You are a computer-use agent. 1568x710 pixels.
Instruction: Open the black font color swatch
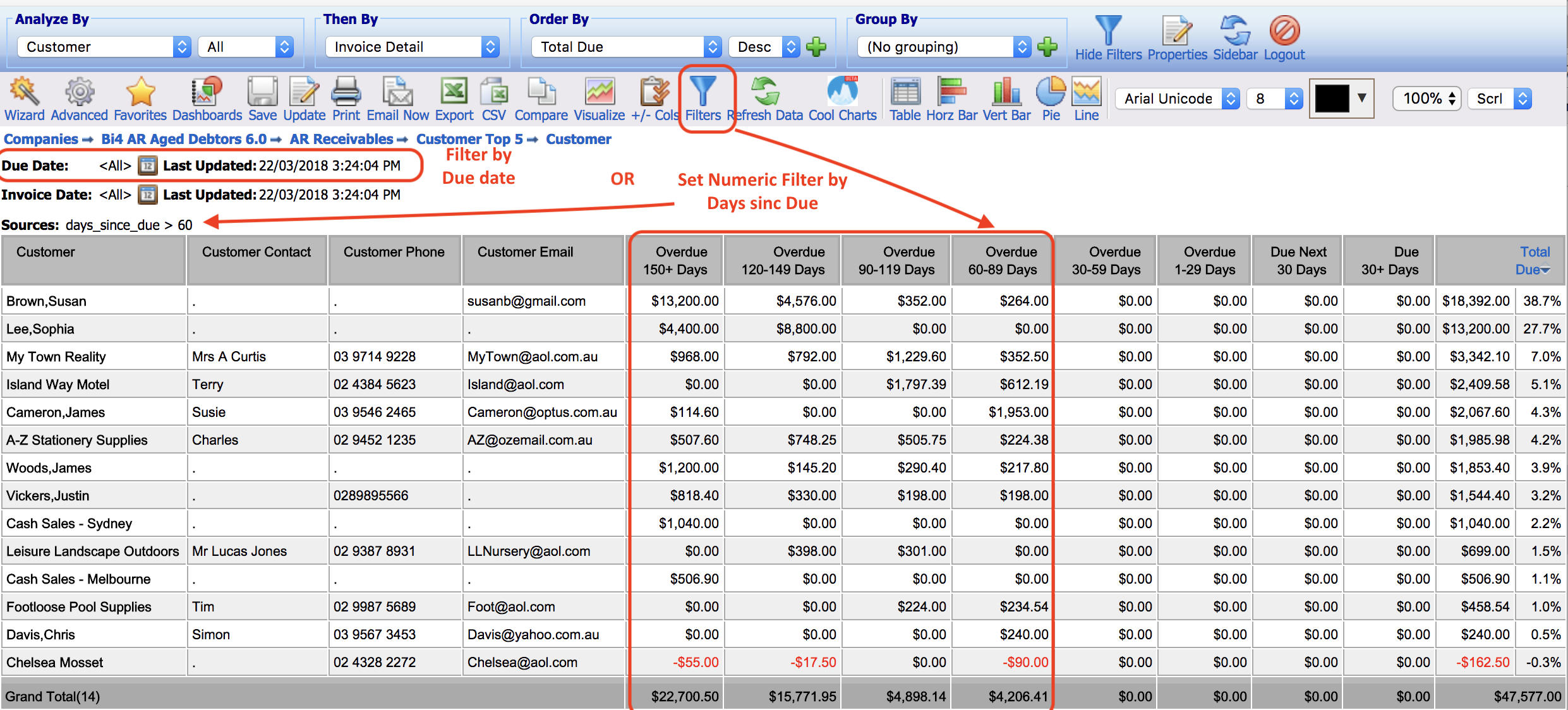pyautogui.click(x=1341, y=99)
